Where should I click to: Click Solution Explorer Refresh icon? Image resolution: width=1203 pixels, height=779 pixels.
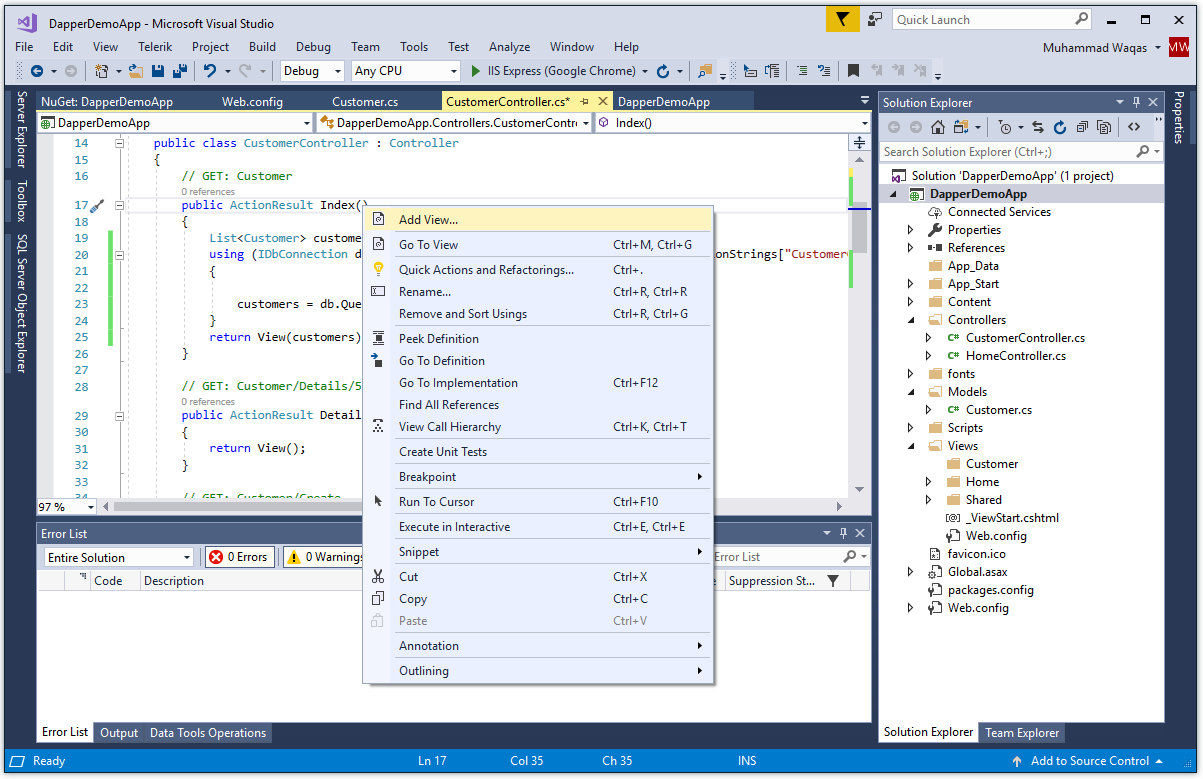1059,127
